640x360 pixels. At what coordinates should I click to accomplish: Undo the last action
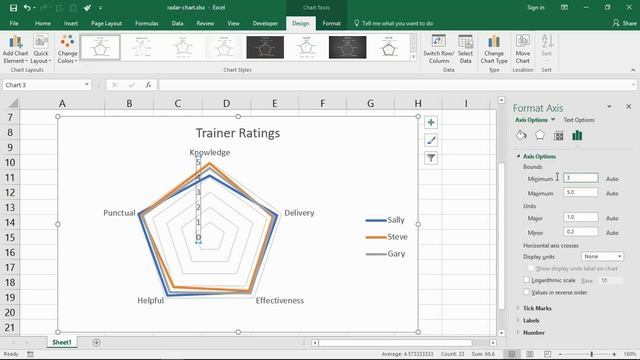coord(27,8)
